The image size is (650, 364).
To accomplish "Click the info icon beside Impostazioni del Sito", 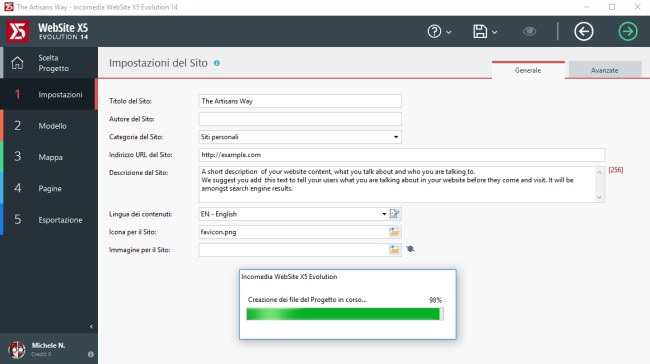I will pos(217,63).
